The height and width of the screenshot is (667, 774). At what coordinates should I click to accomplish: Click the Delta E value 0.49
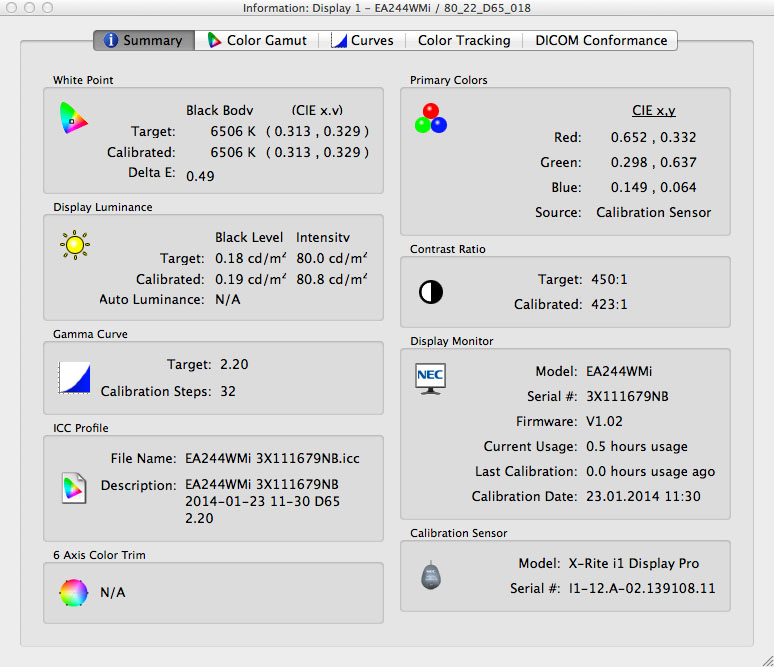(200, 176)
